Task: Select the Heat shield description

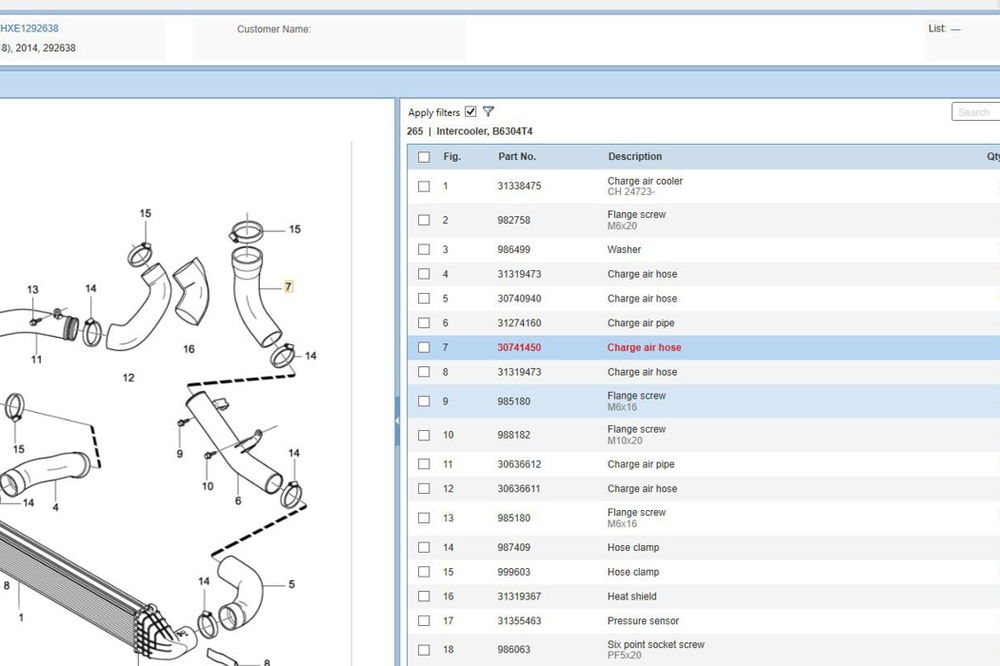Action: tap(632, 596)
